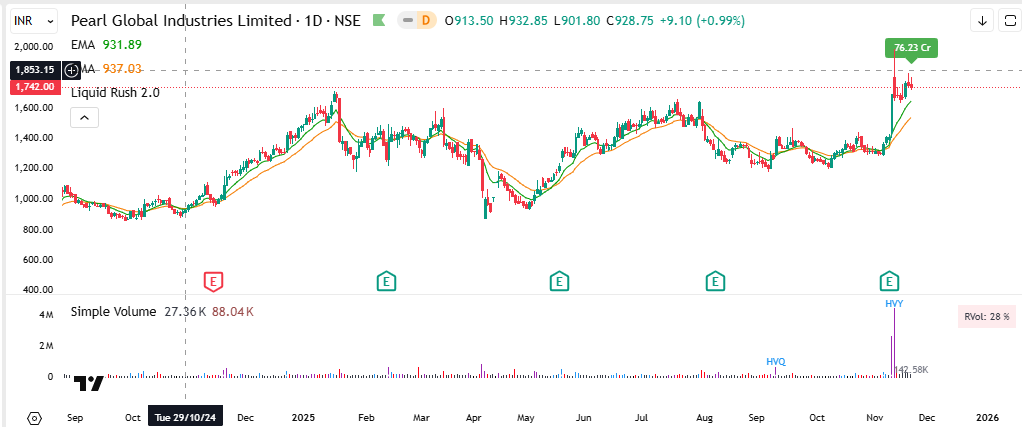Click the RVol: 28 % badge
The width and height of the screenshot is (1022, 427).
pyautogui.click(x=987, y=317)
